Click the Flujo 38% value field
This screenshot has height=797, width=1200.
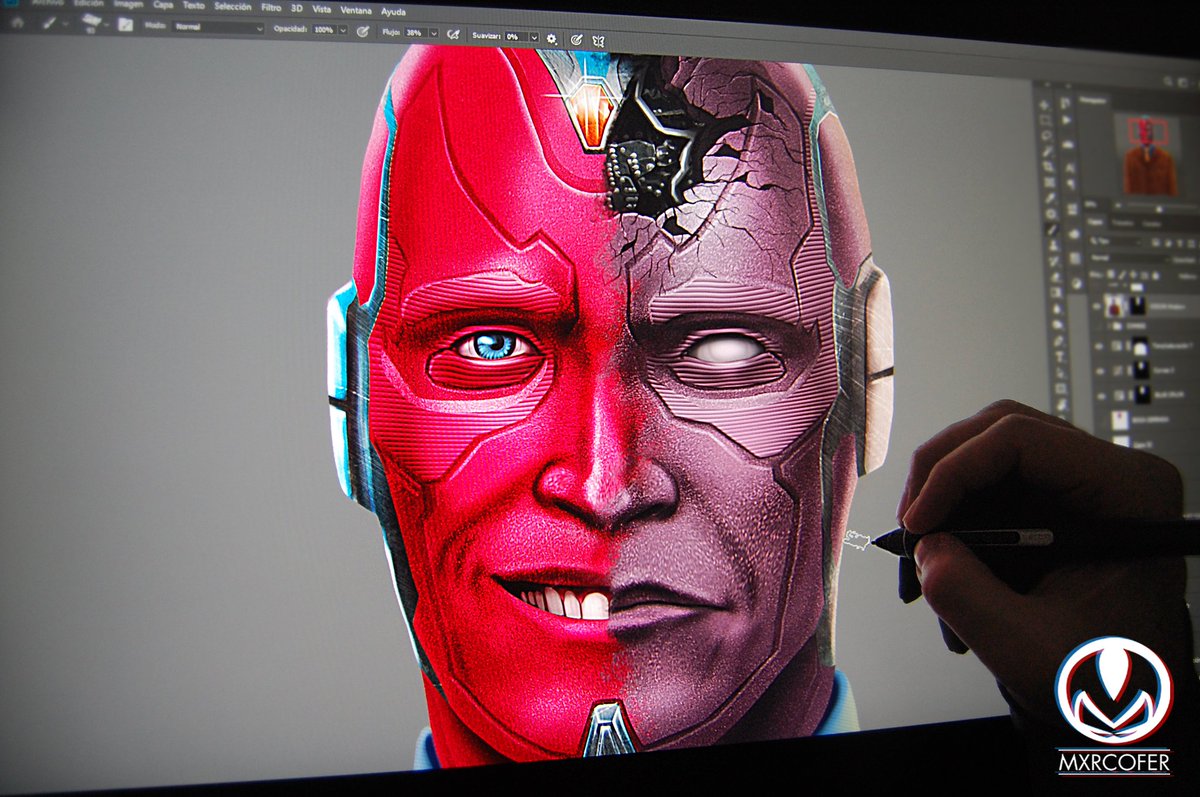[x=416, y=32]
